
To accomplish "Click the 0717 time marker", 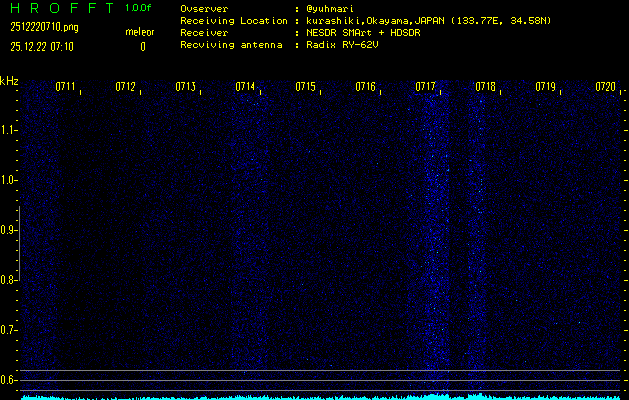I will pyautogui.click(x=425, y=87).
